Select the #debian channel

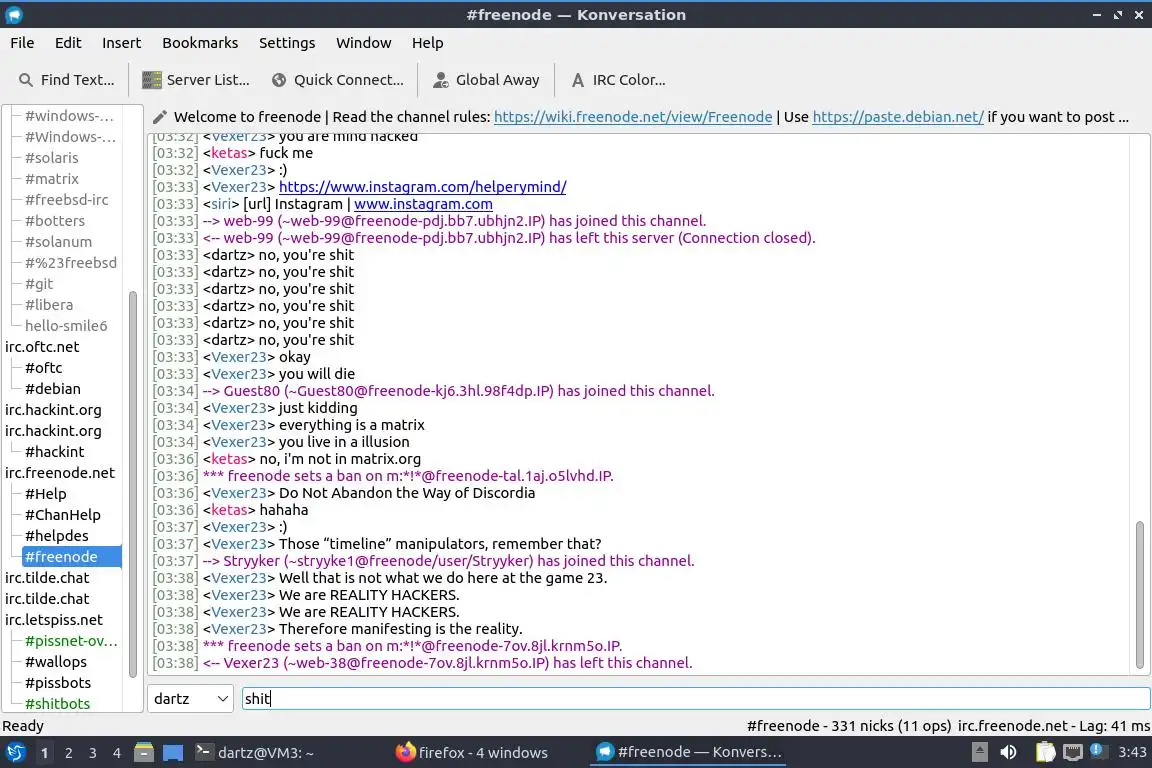coord(52,389)
